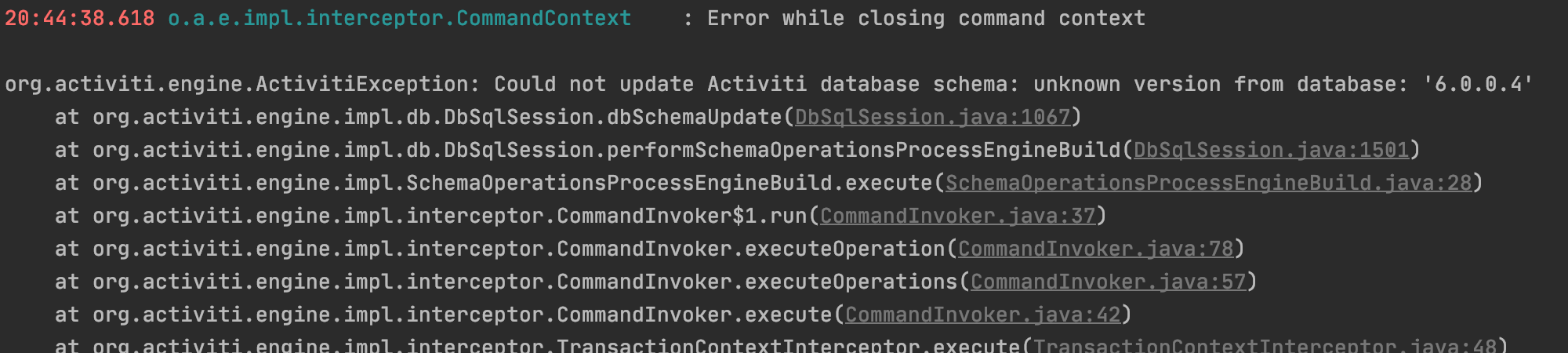Viewport: 1568px width, 353px height.
Task: Open the DbSqlSession.java:1501 source link
Action: coord(1271,150)
